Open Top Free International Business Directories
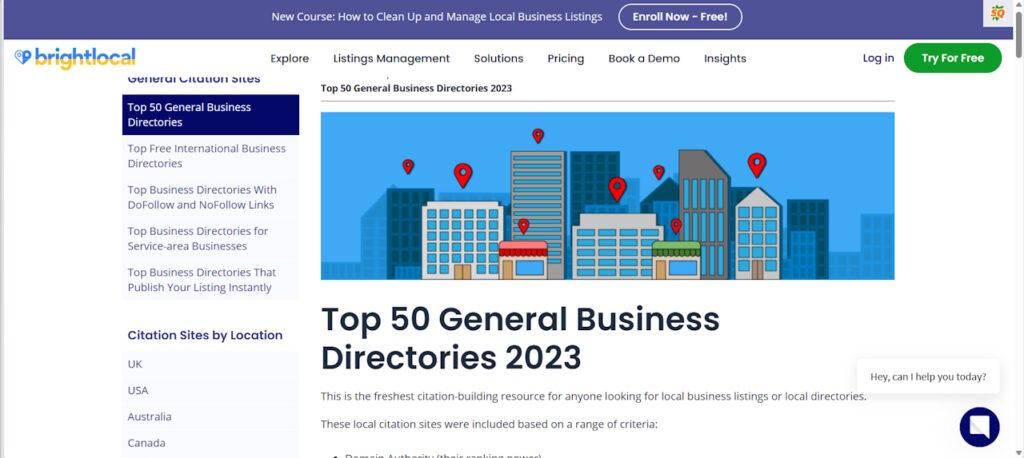This screenshot has width=1024, height=458. tap(210, 156)
